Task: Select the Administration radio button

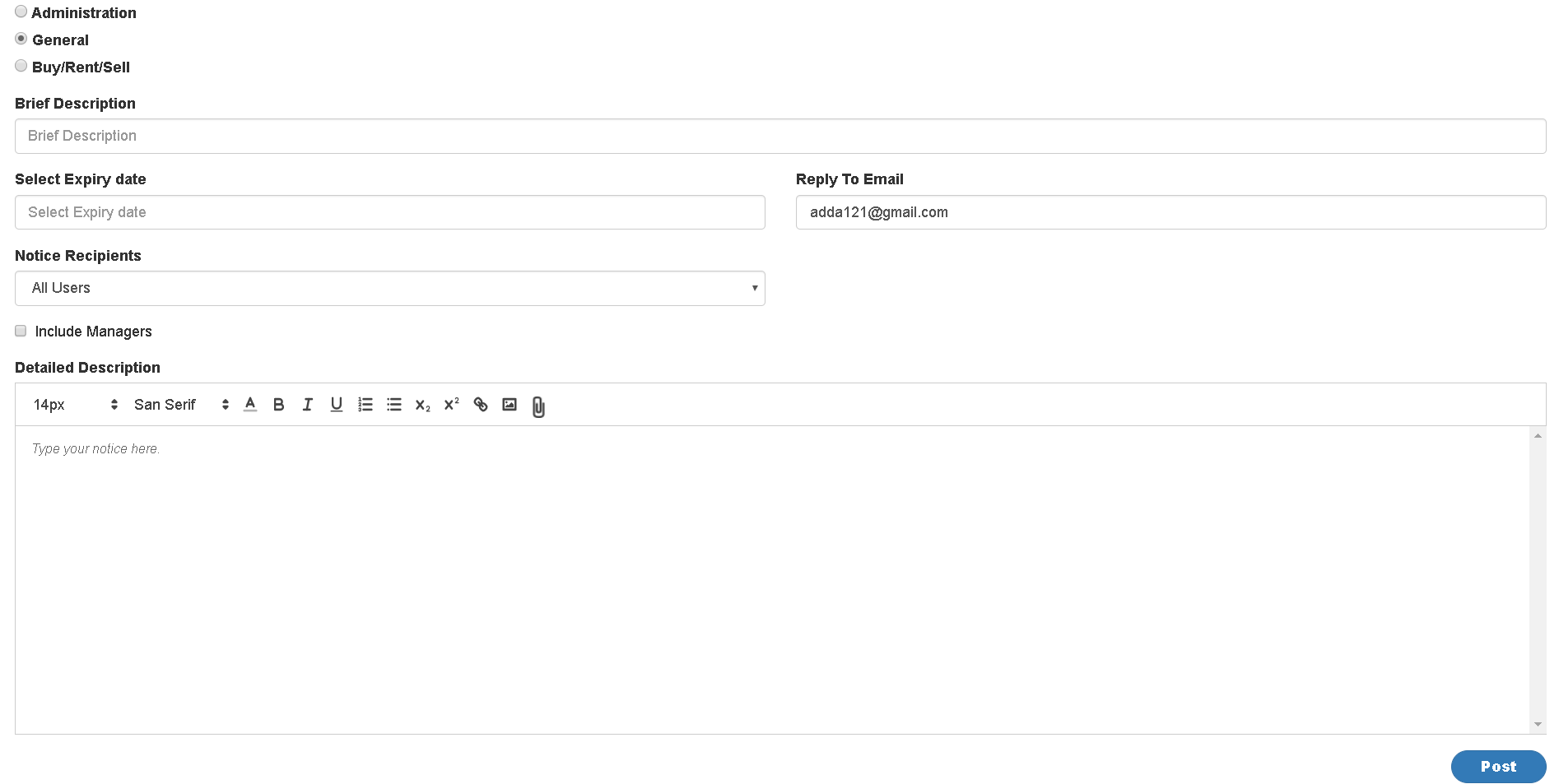Action: coord(21,12)
